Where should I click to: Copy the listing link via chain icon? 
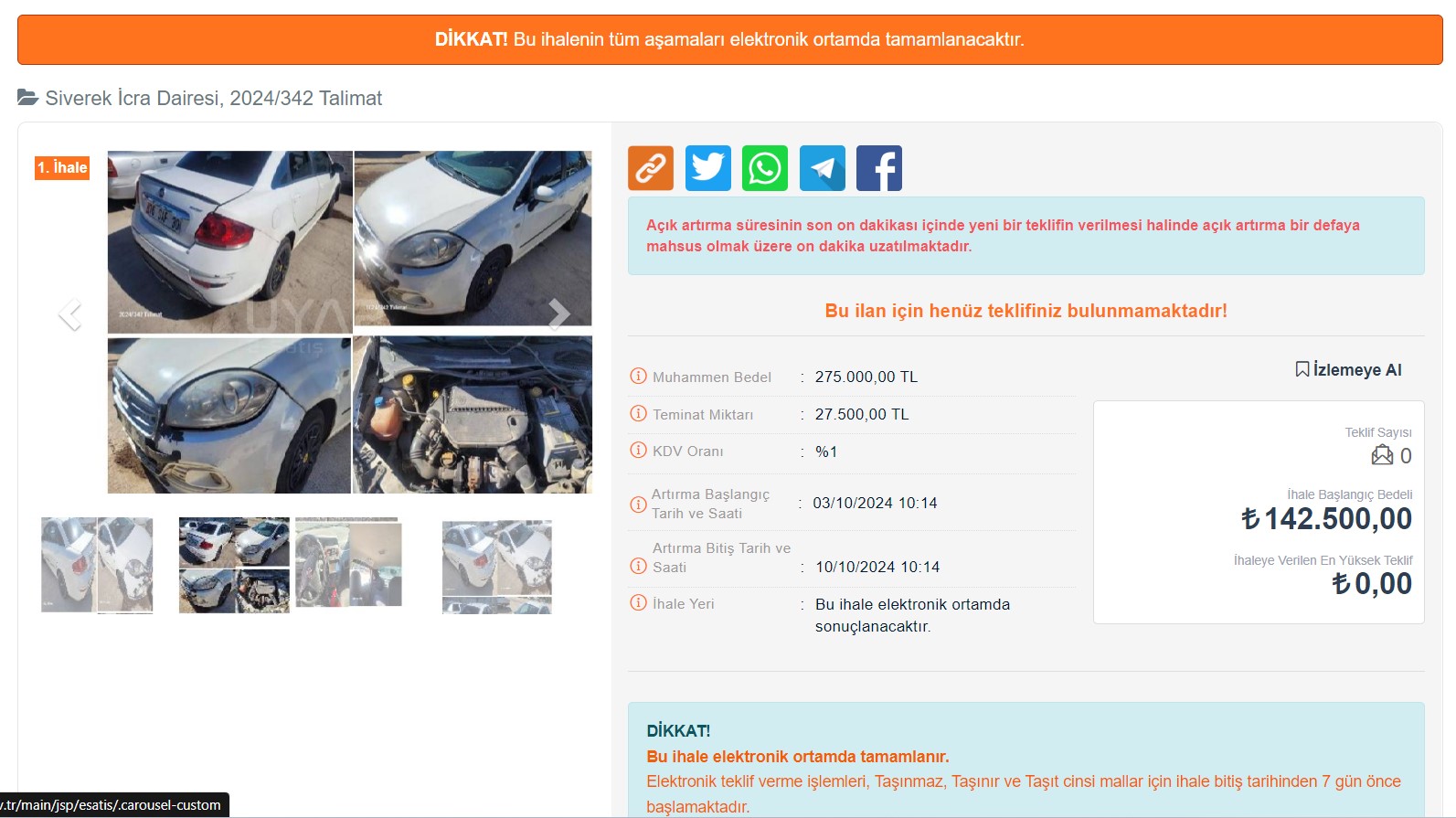click(x=650, y=168)
